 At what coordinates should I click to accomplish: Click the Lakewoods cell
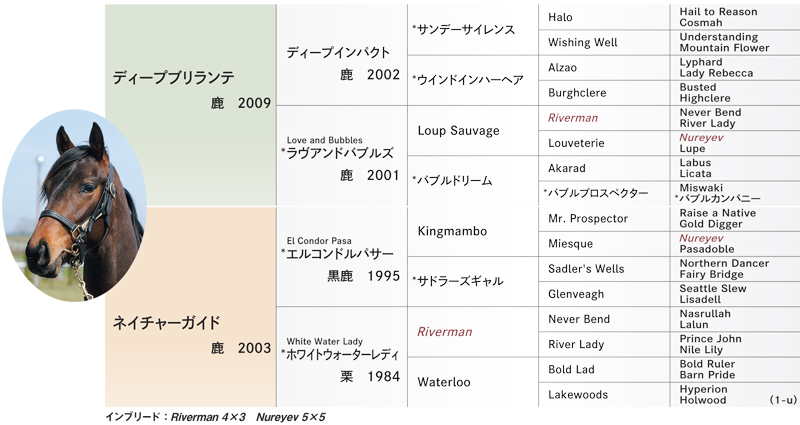tap(604, 394)
